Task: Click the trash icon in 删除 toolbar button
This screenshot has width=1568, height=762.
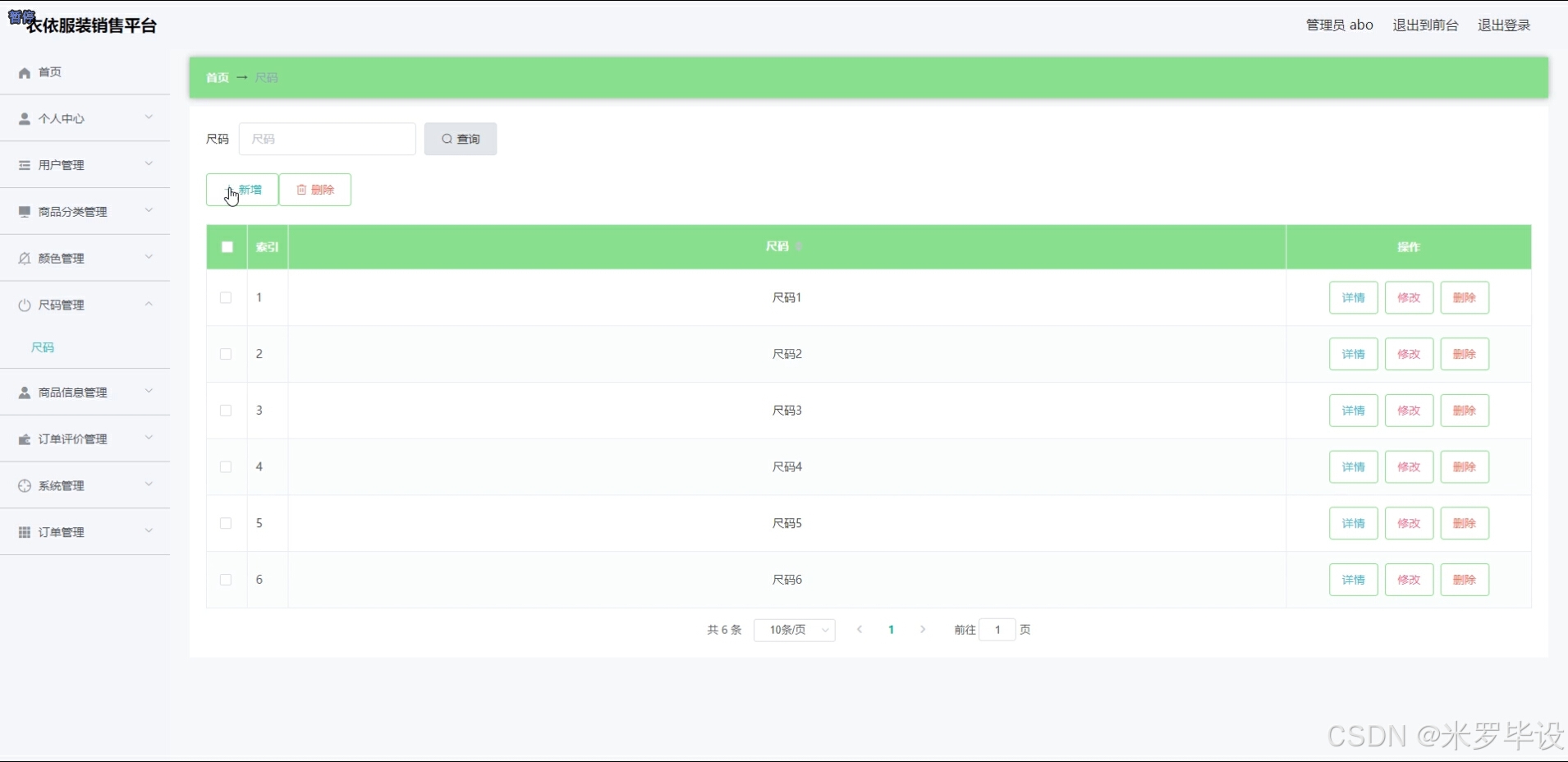Action: pos(301,190)
